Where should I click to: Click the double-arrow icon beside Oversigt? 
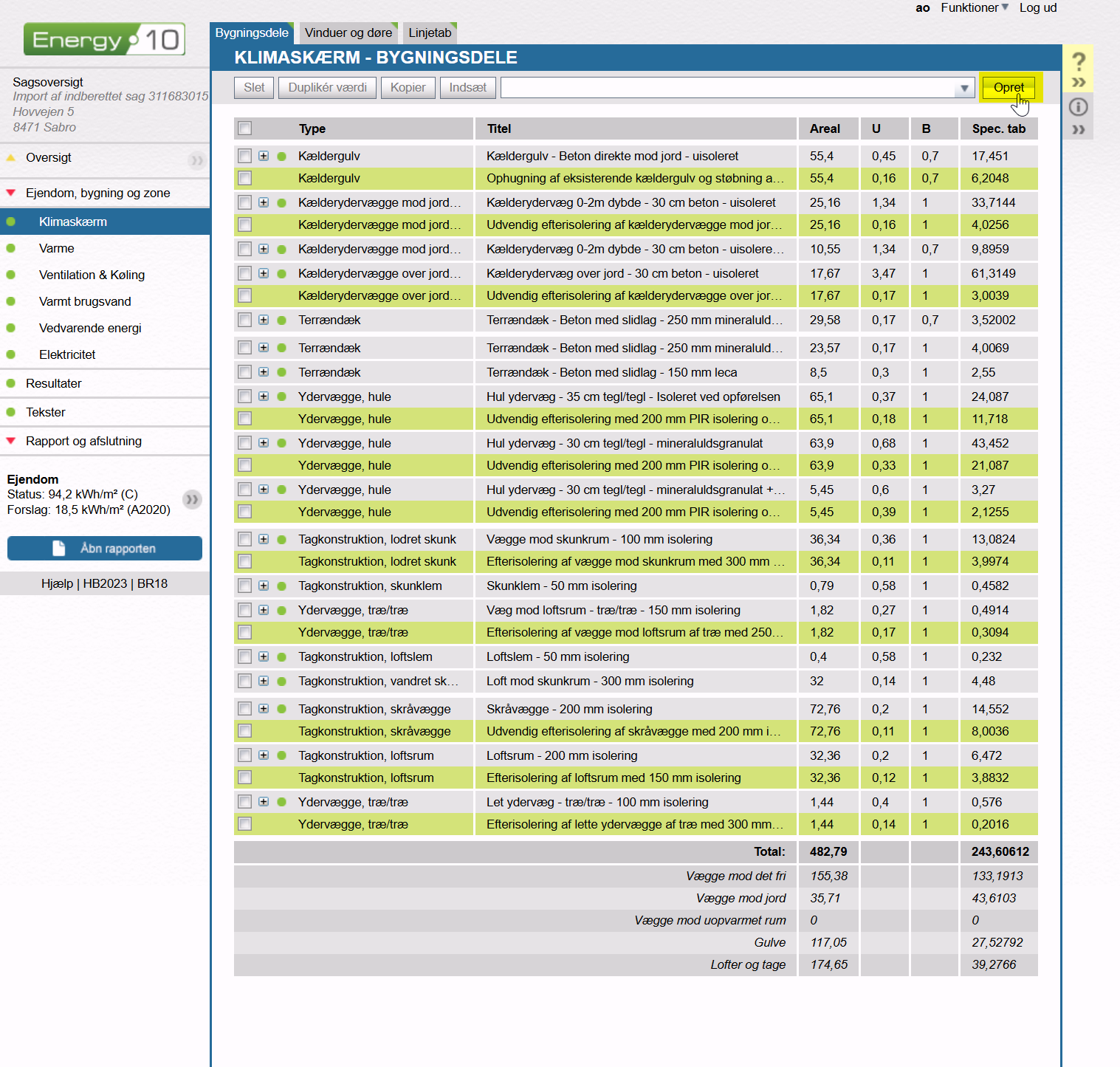point(196,159)
